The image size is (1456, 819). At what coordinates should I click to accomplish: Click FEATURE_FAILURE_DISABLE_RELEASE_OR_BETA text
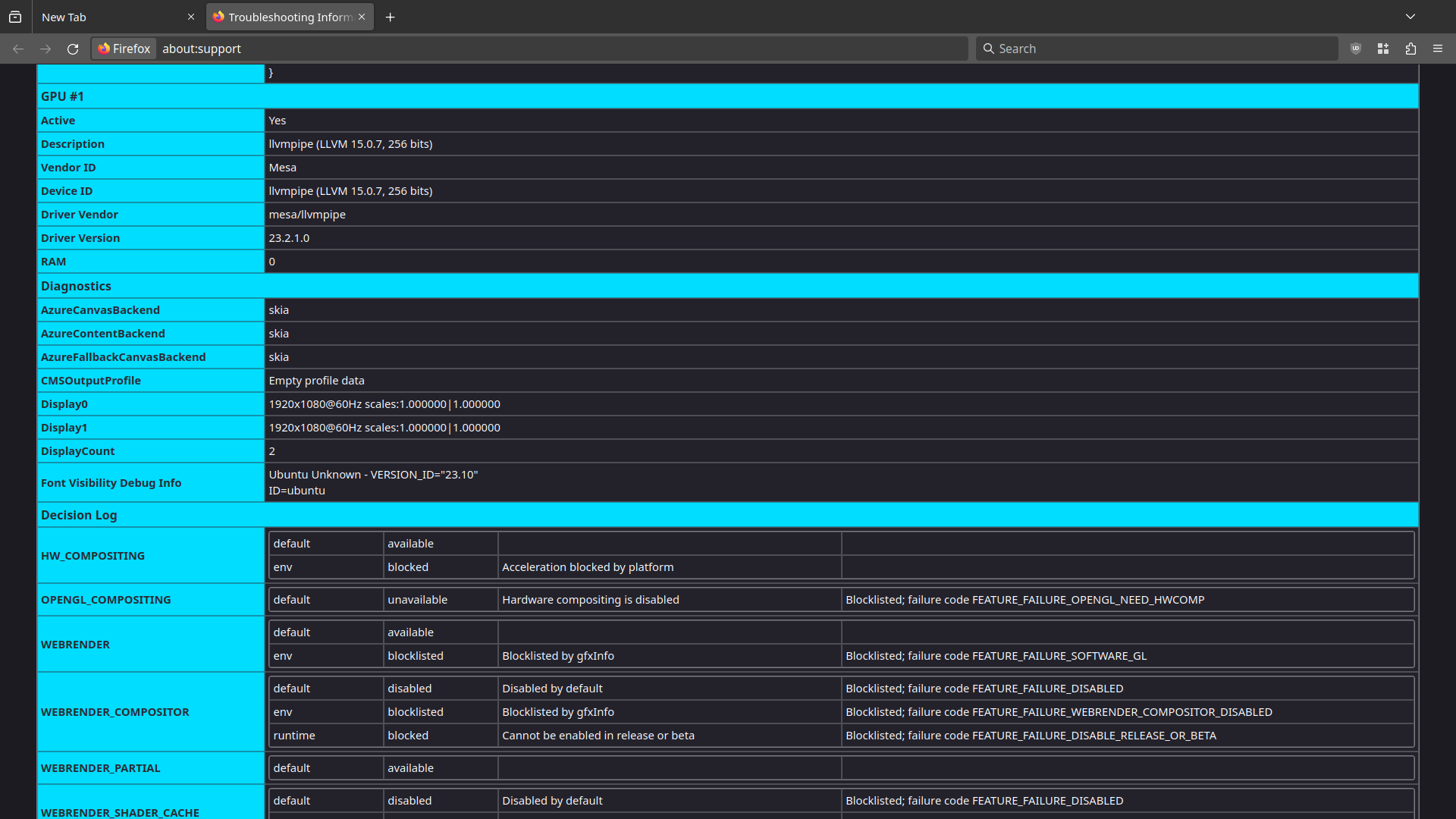1094,736
